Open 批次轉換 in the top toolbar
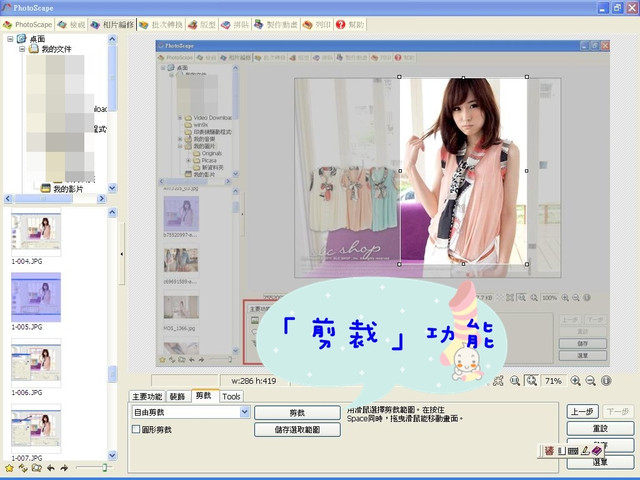This screenshot has width=640, height=480. (x=161, y=25)
